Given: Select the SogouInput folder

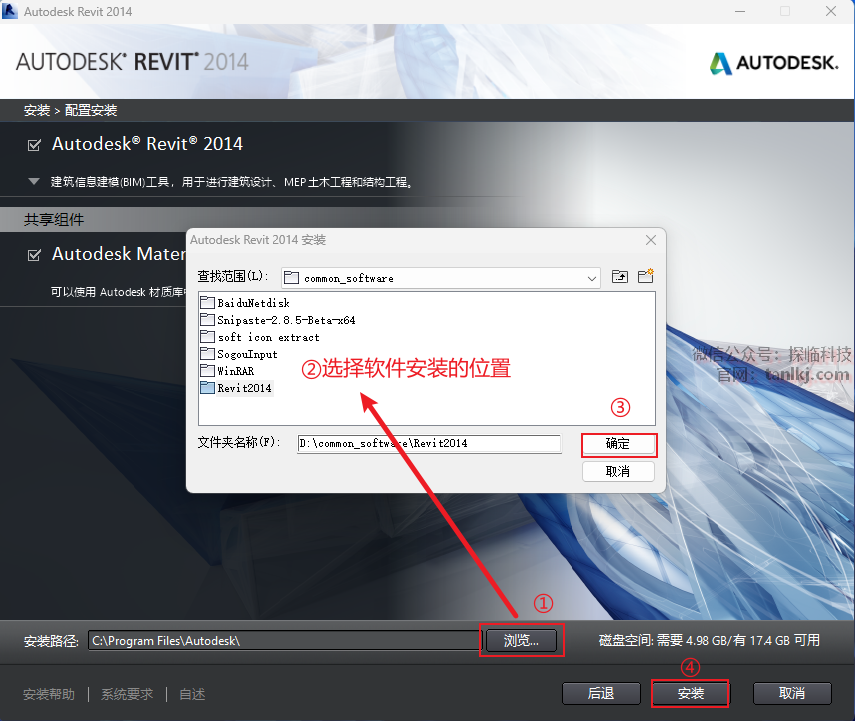Looking at the screenshot, I should [x=239, y=354].
